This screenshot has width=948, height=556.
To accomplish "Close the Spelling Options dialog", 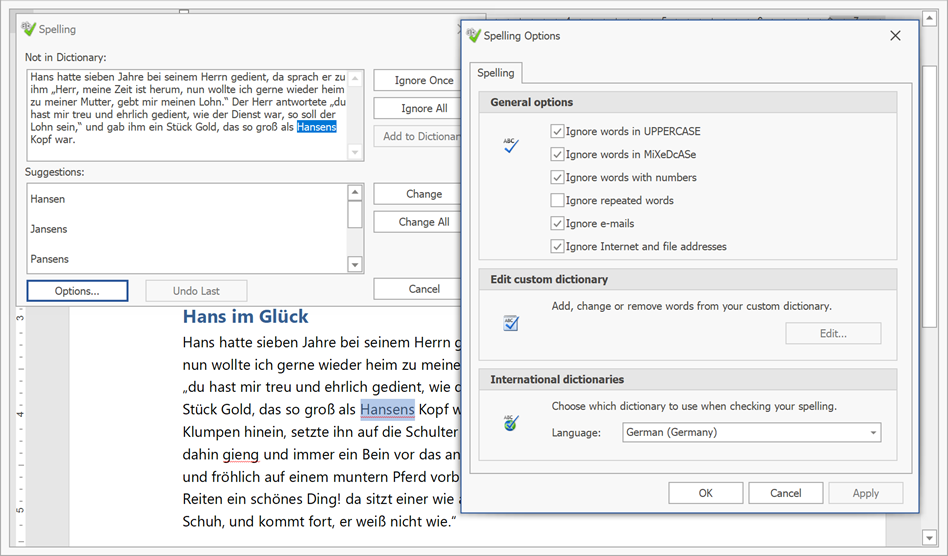I will (x=895, y=36).
